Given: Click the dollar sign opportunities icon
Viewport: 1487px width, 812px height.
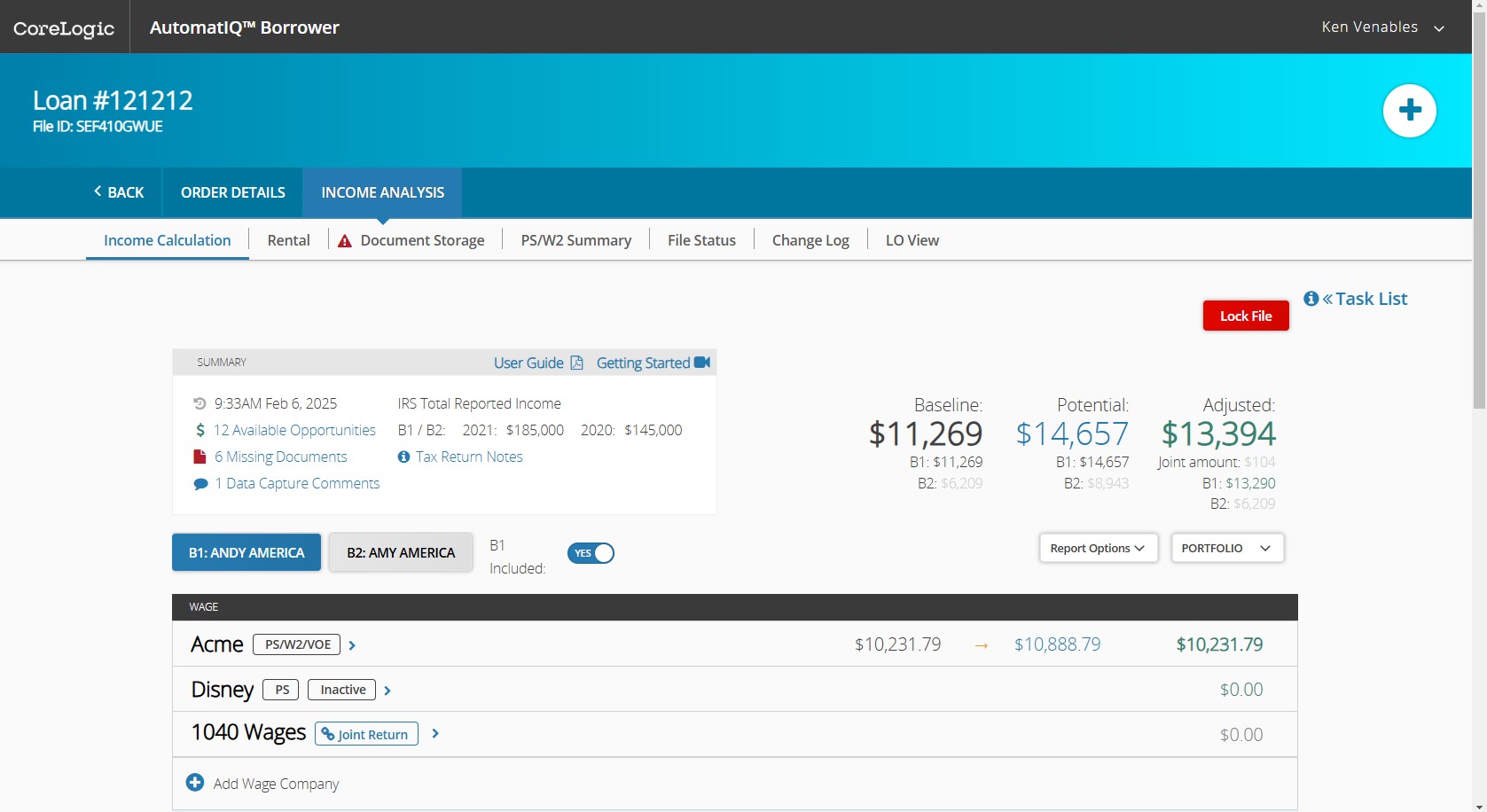Looking at the screenshot, I should click(200, 430).
